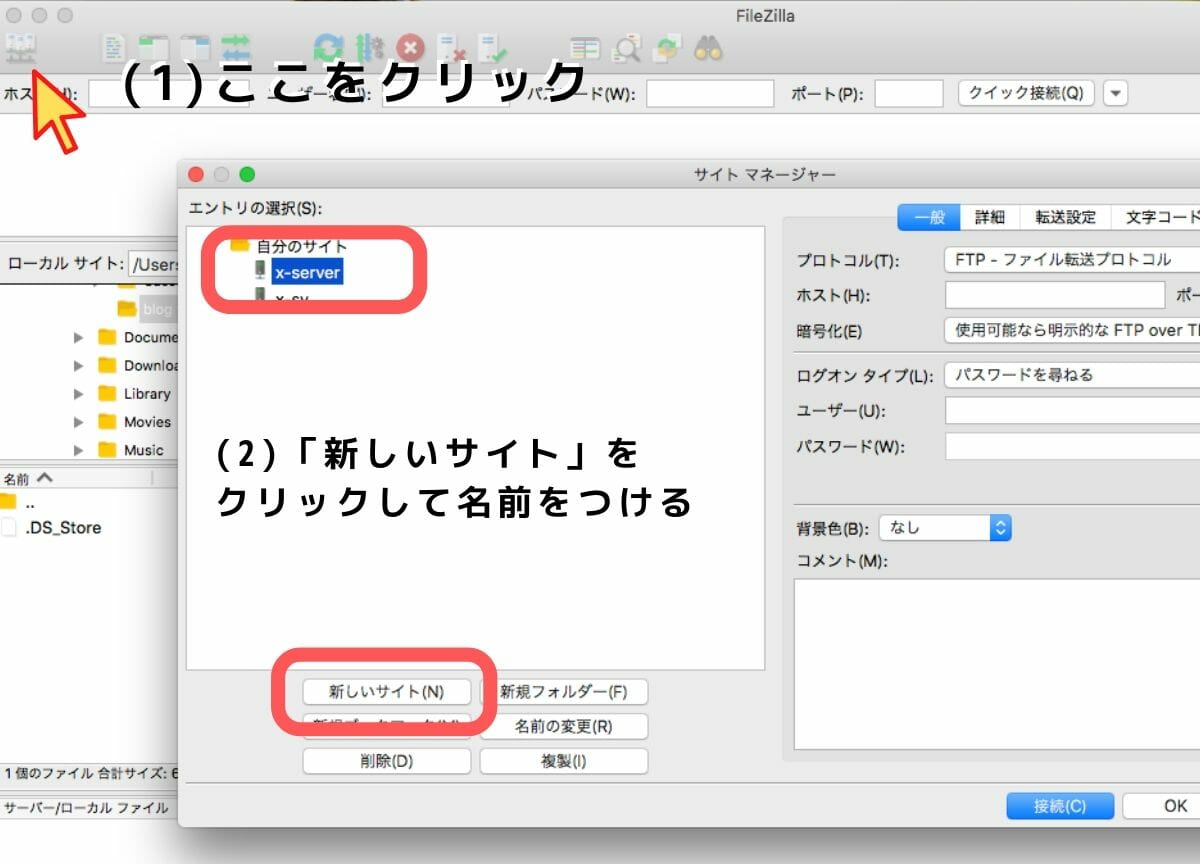The width and height of the screenshot is (1200, 864).
Task: Expand the Movies folder triangle
Action: [78, 422]
